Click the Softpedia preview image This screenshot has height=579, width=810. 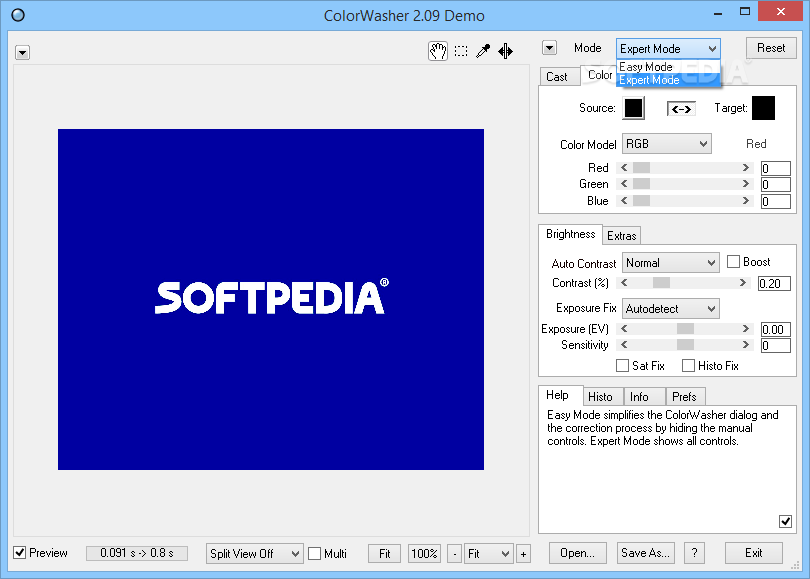[271, 299]
